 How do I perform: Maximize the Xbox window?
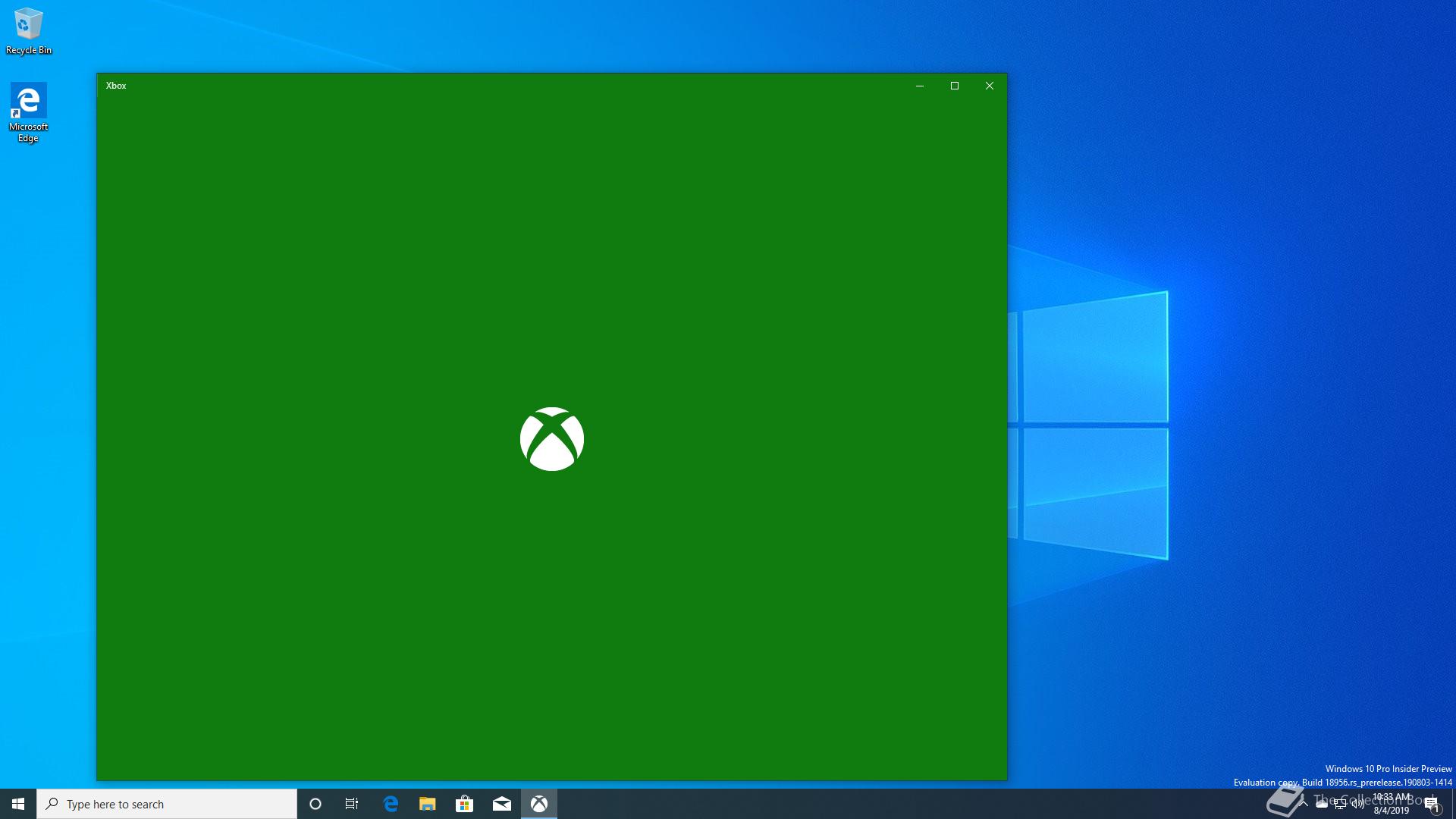pyautogui.click(x=955, y=86)
